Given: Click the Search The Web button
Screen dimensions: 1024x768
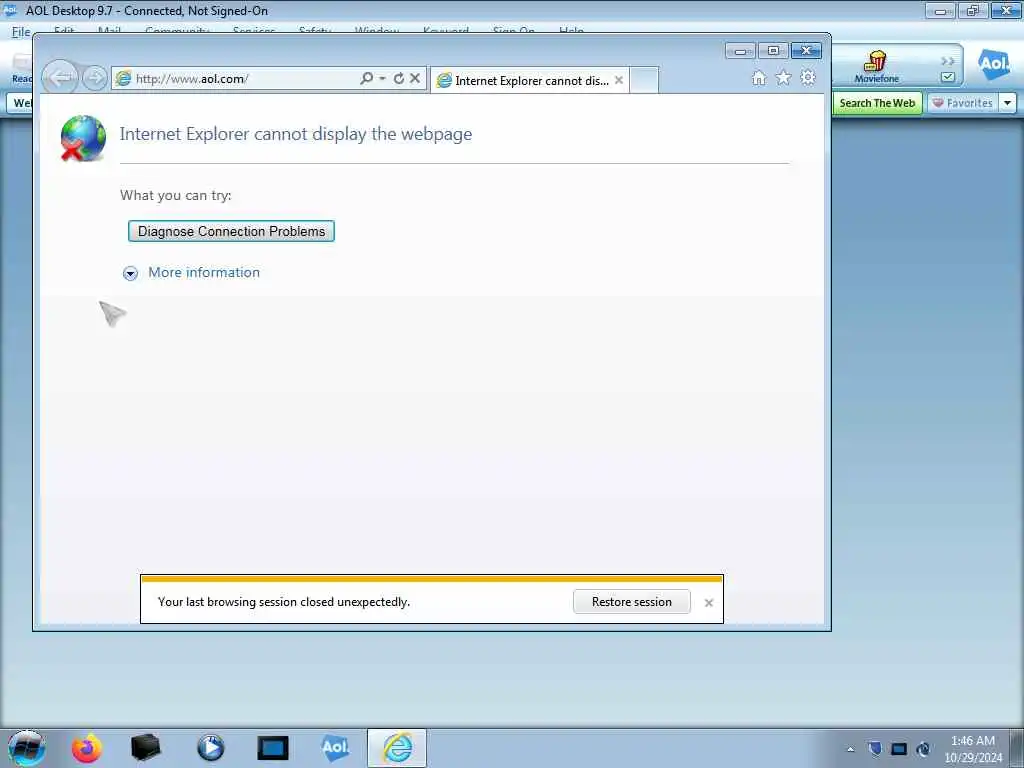Looking at the screenshot, I should pos(877,103).
